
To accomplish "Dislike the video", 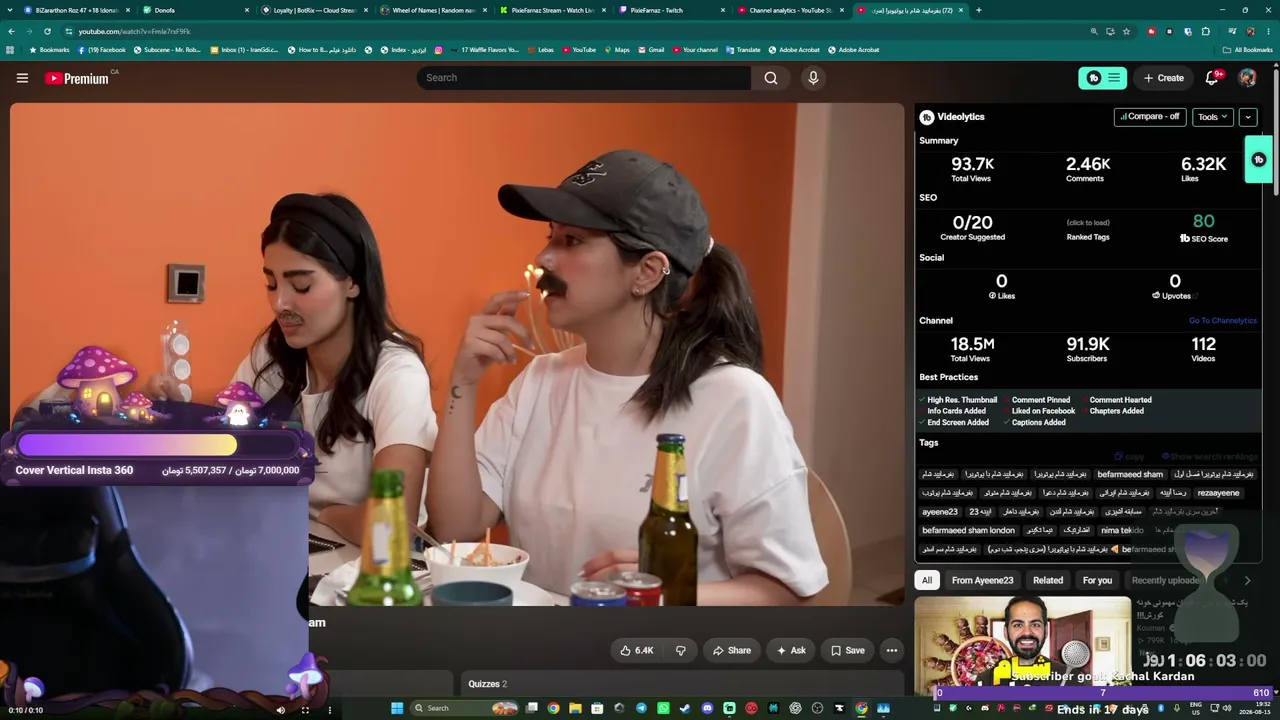I will (681, 650).
